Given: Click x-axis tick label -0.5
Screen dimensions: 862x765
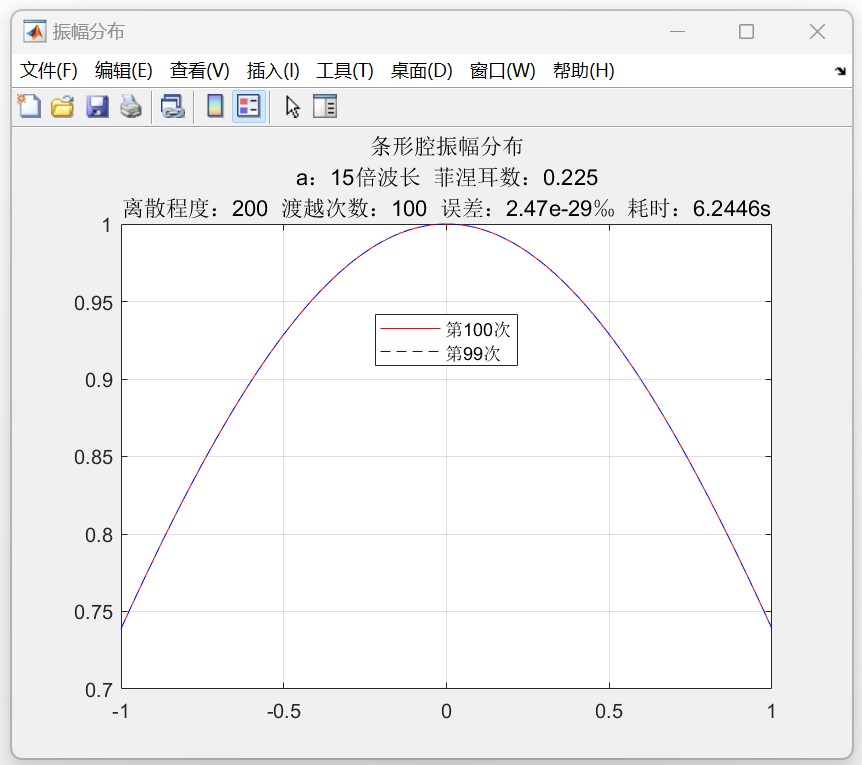Looking at the screenshot, I should (x=284, y=712).
